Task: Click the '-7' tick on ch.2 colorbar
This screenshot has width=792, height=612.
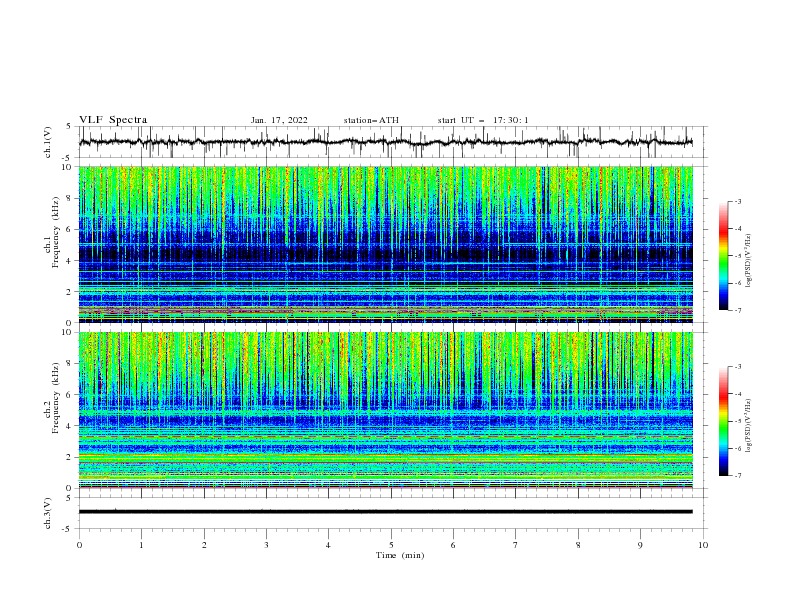Action: click(737, 475)
